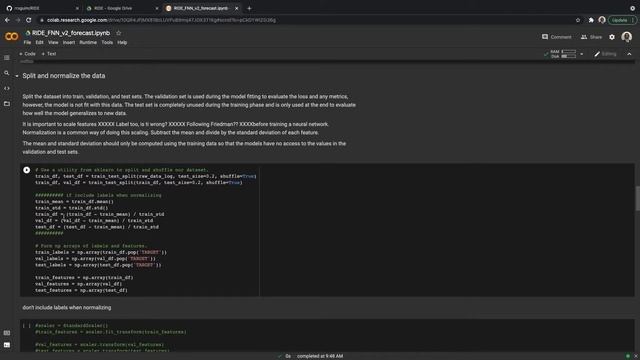Switch to the RIDE - Google Drive tab
The width and height of the screenshot is (640, 360).
click(121, 8)
